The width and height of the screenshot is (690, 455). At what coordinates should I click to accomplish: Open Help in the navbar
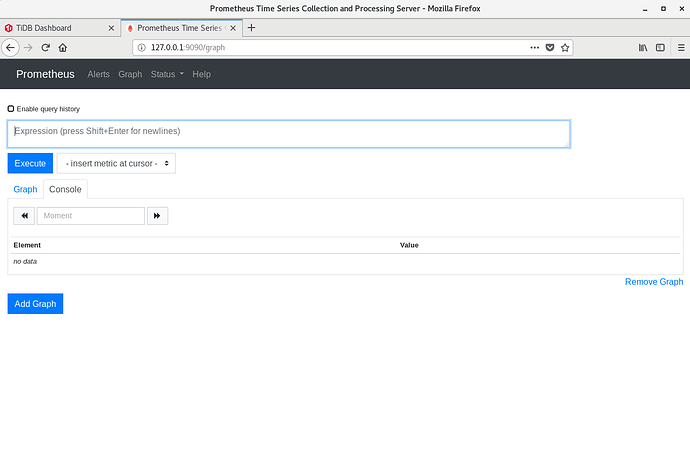[x=201, y=74]
